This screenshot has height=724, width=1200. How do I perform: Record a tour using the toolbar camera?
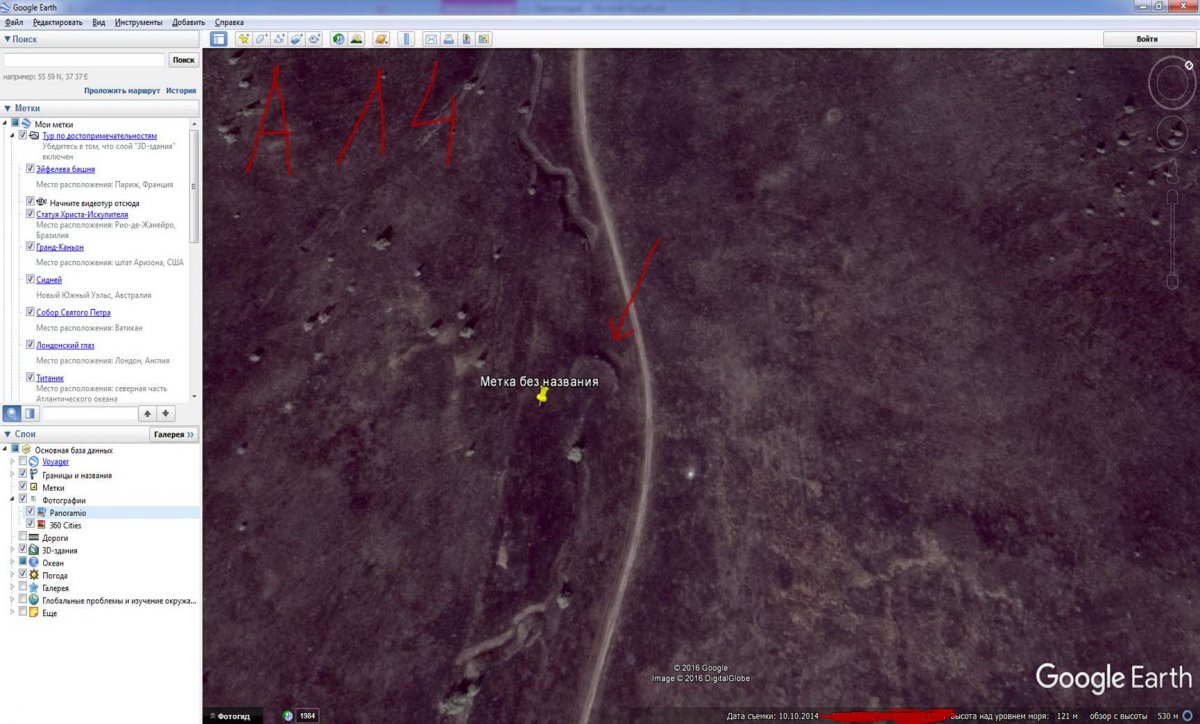point(315,39)
